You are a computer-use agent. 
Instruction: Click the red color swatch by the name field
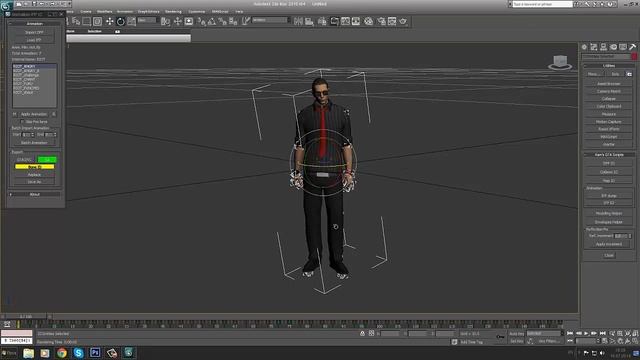click(x=634, y=56)
